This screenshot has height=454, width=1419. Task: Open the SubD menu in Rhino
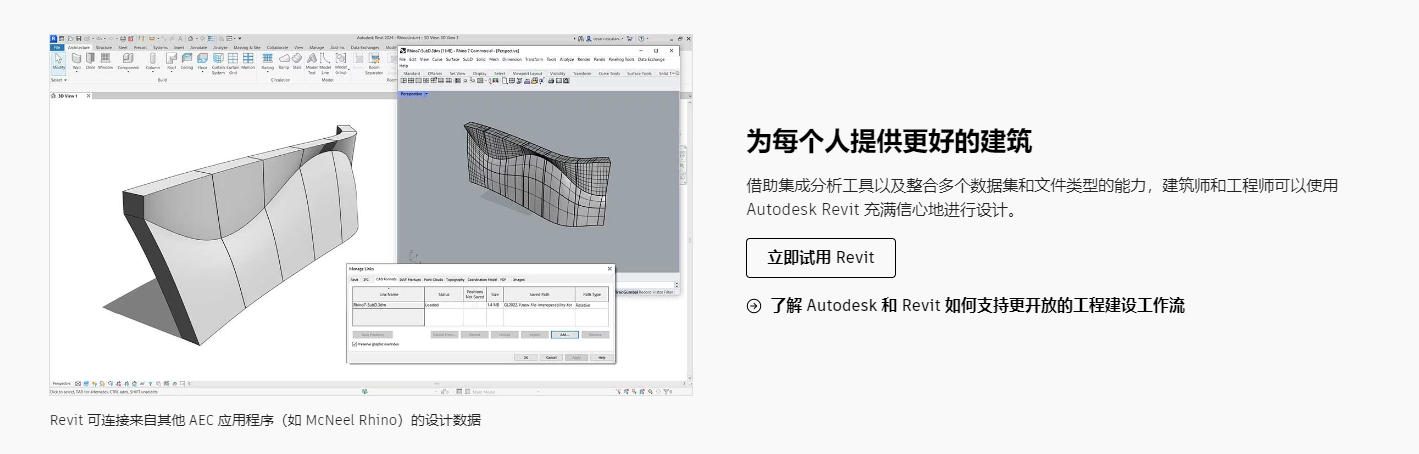tap(467, 59)
